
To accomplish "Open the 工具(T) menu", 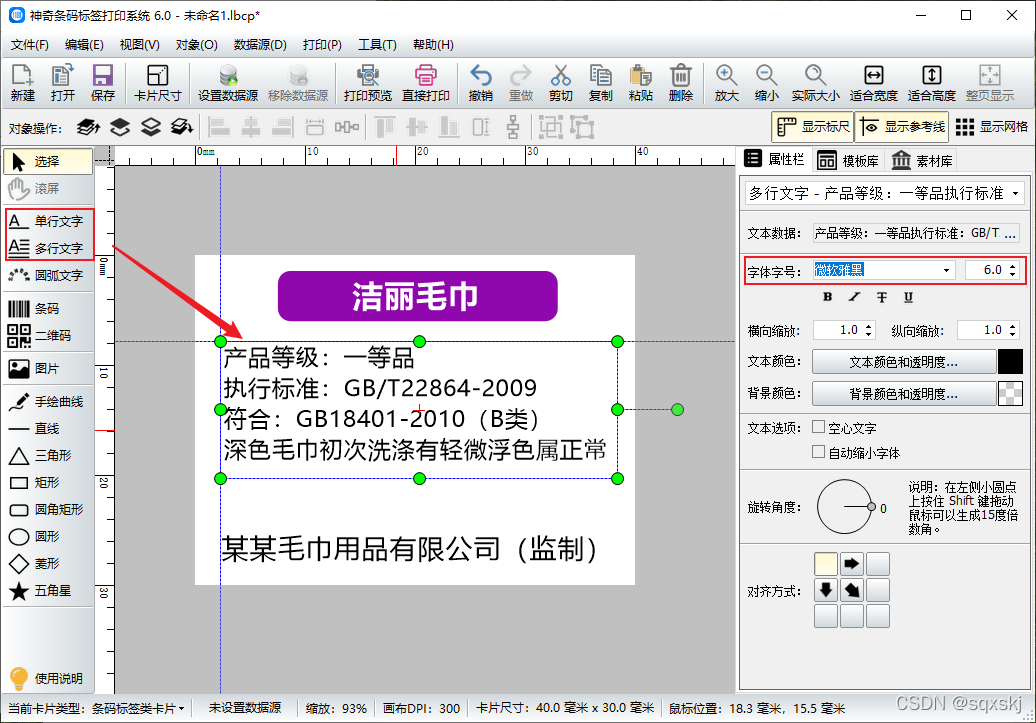I will pos(377,44).
